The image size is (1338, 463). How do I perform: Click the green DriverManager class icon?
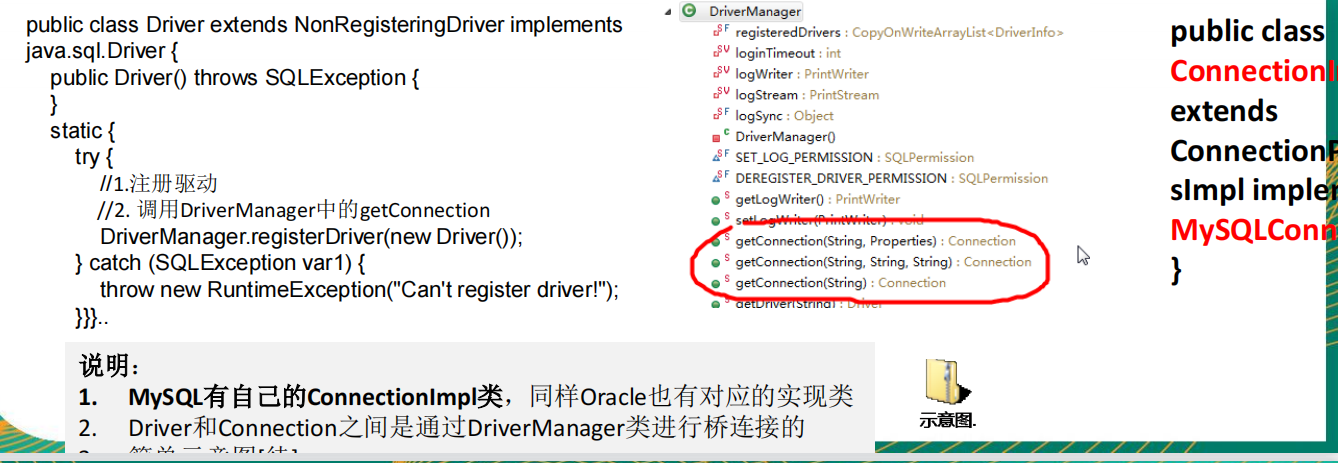click(689, 11)
